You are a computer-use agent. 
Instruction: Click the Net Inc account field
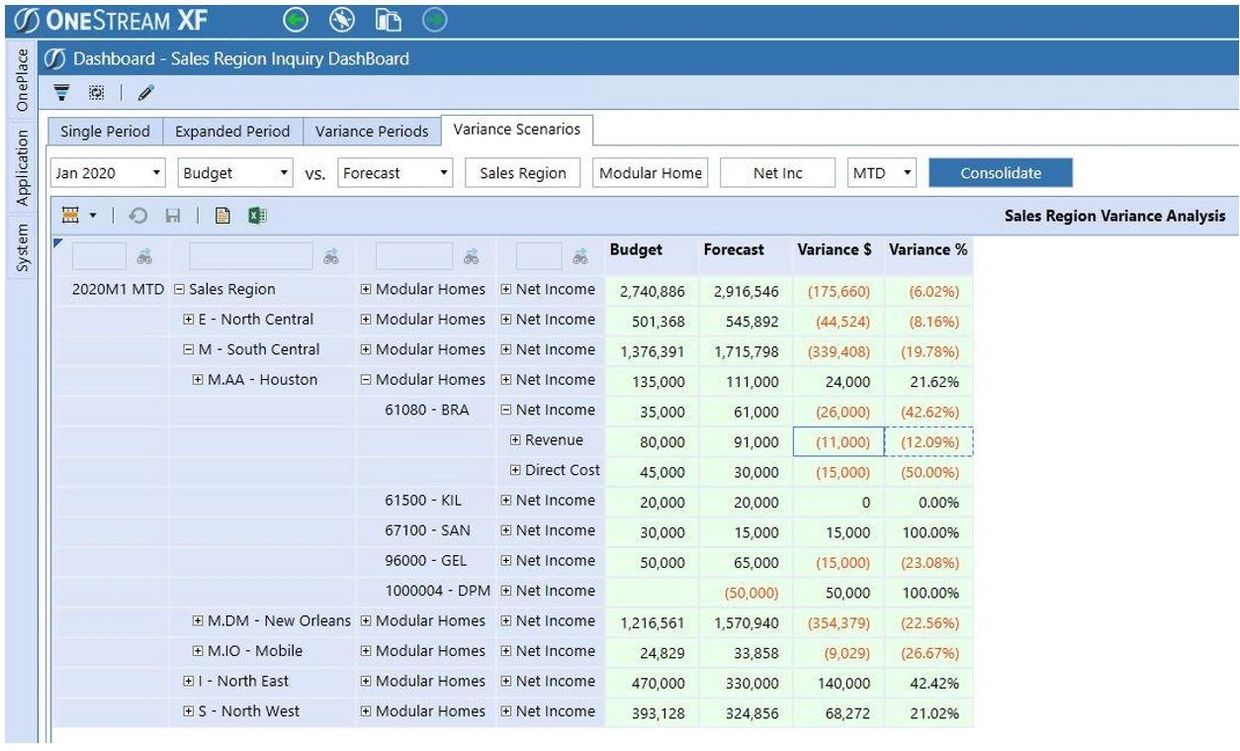[x=778, y=173]
